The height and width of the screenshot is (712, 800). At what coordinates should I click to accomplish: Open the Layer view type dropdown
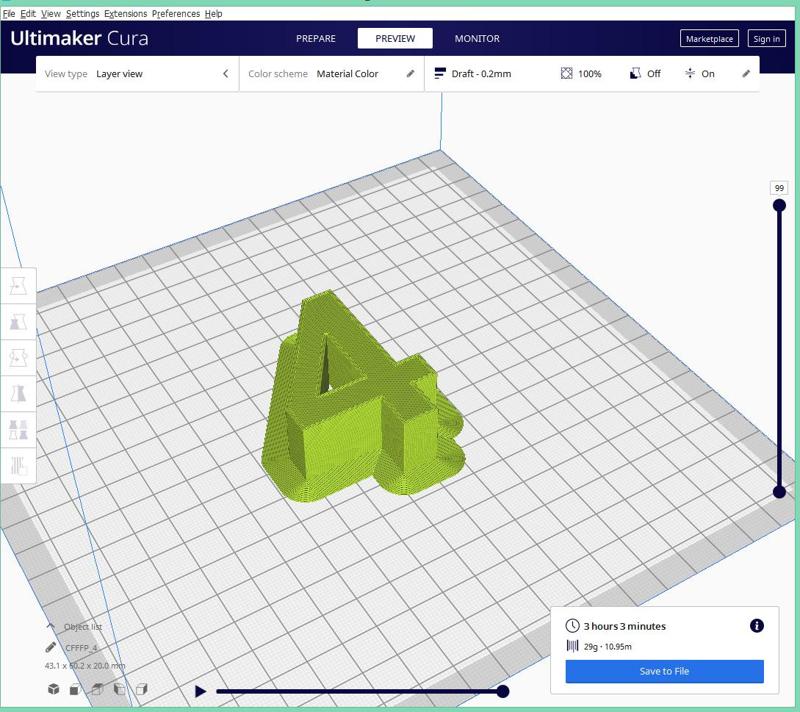tap(119, 74)
